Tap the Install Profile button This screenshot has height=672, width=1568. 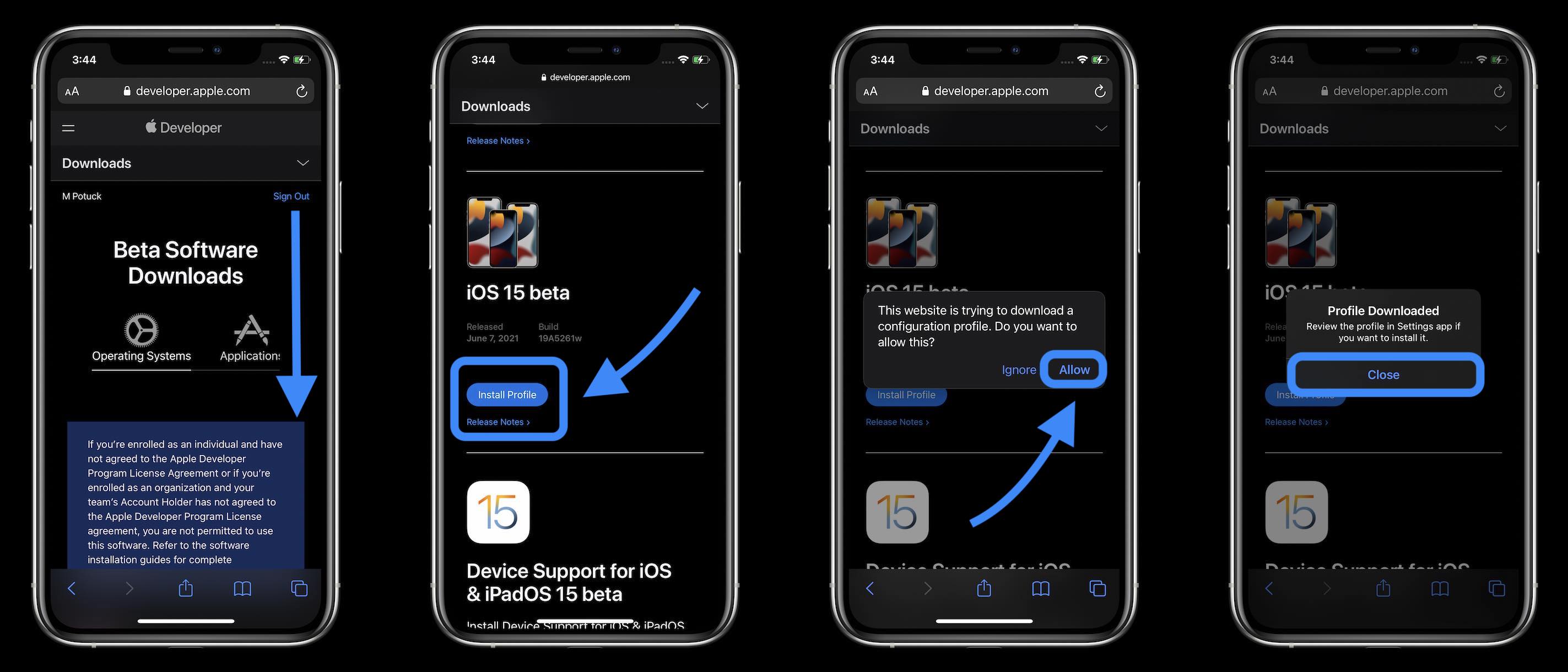[506, 394]
